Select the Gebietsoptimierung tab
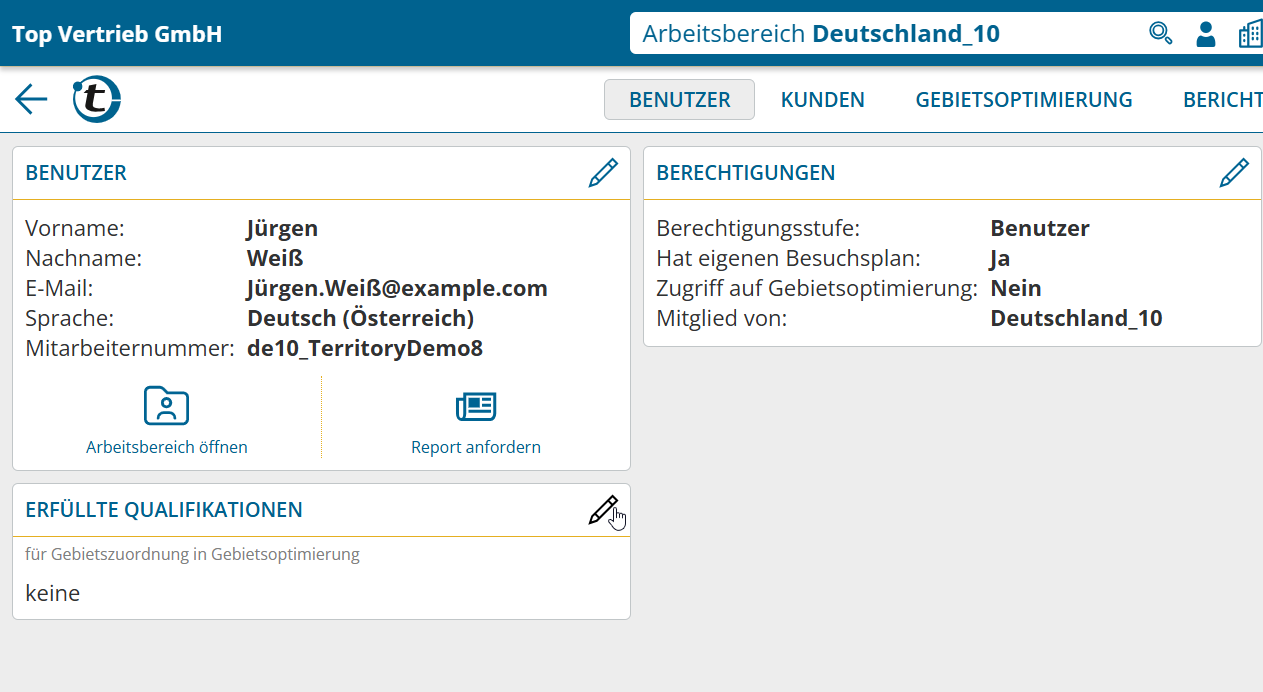This screenshot has width=1263, height=692. pos(1024,100)
